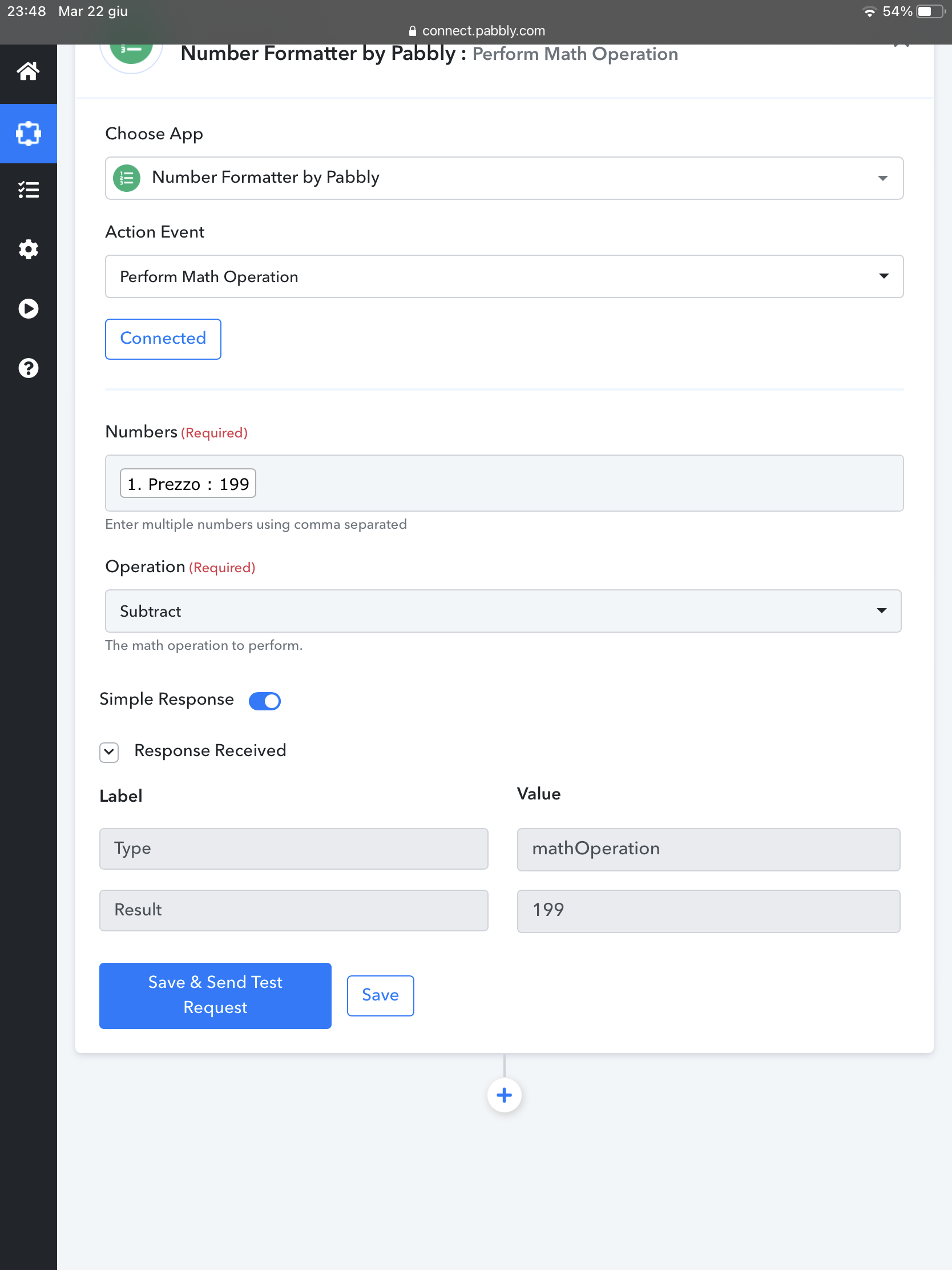Open the video tutorials play icon
Viewport: 952px width, 1270px height.
[x=28, y=309]
